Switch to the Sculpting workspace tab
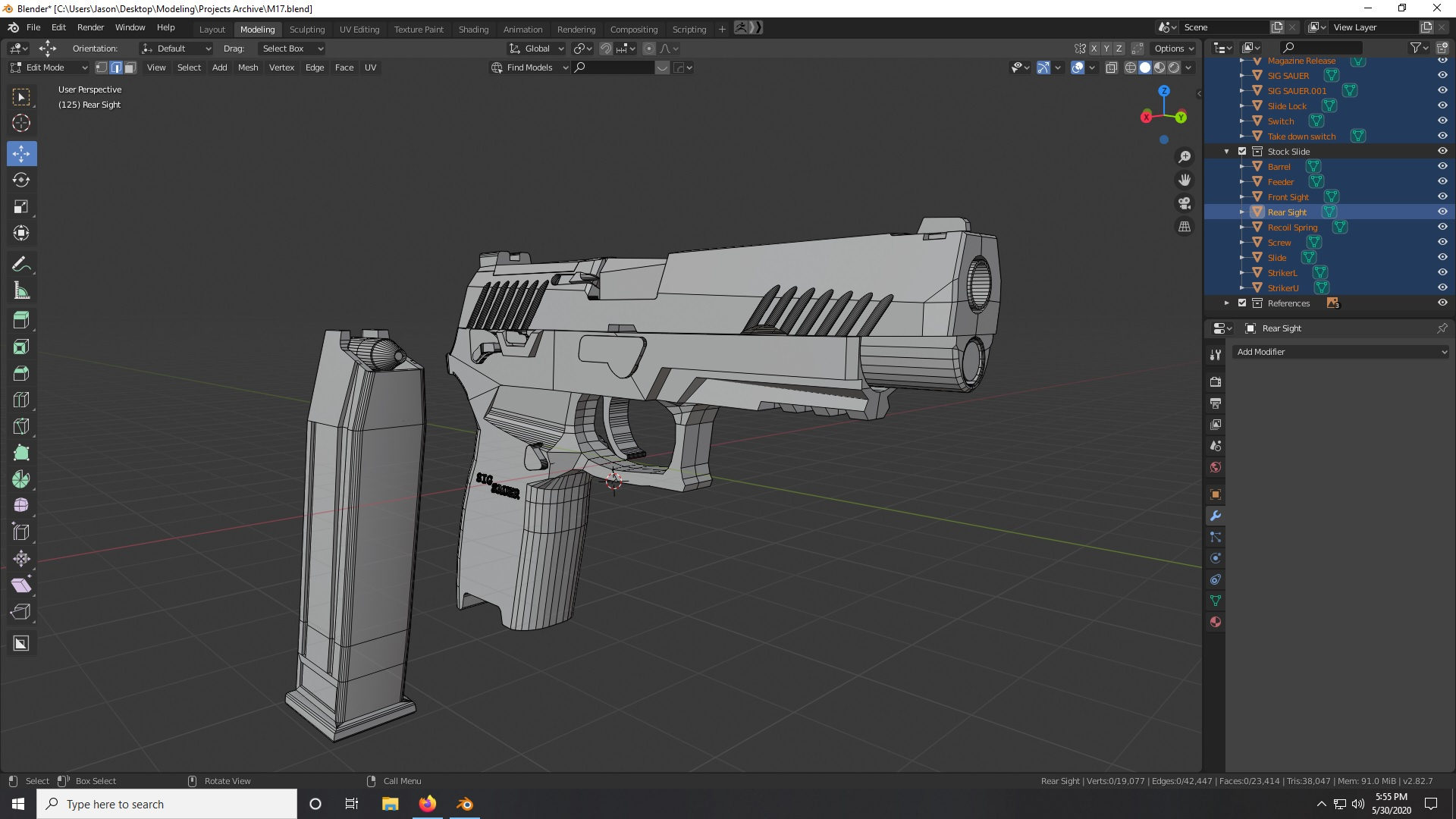Viewport: 1456px width, 819px height. click(307, 29)
